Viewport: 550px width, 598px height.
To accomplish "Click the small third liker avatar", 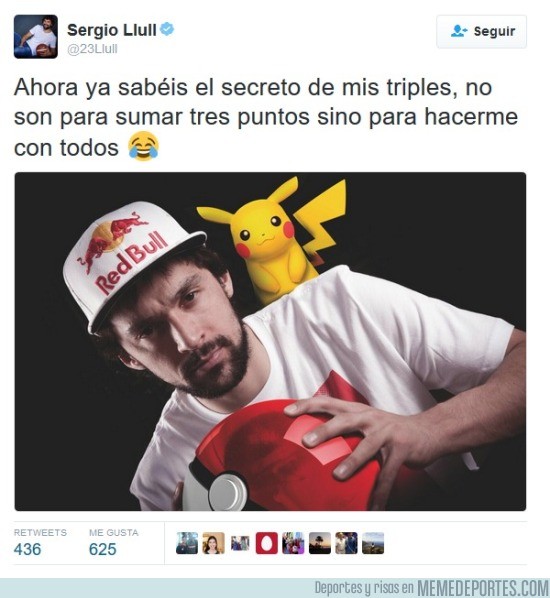I will 240,543.
